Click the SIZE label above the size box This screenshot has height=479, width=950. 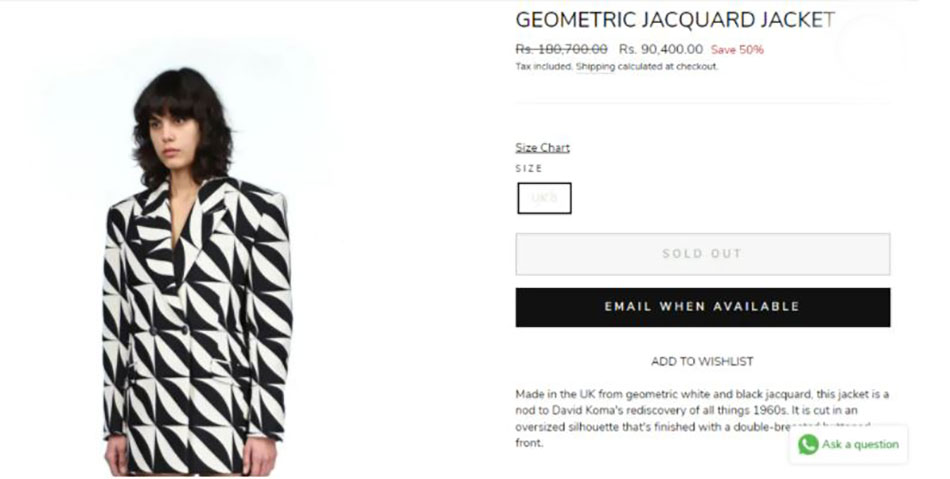point(529,168)
